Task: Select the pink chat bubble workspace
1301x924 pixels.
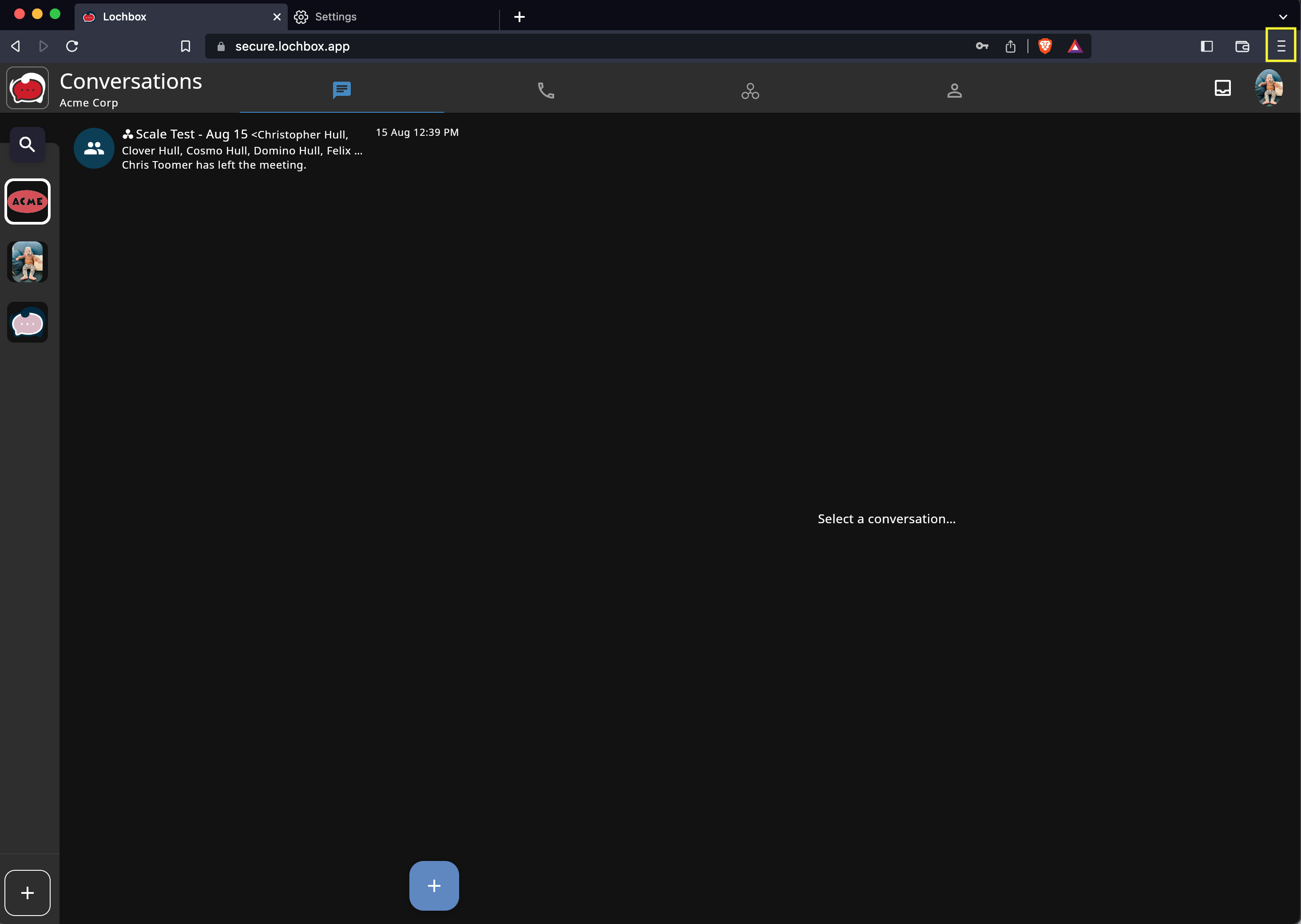Action: tap(28, 323)
